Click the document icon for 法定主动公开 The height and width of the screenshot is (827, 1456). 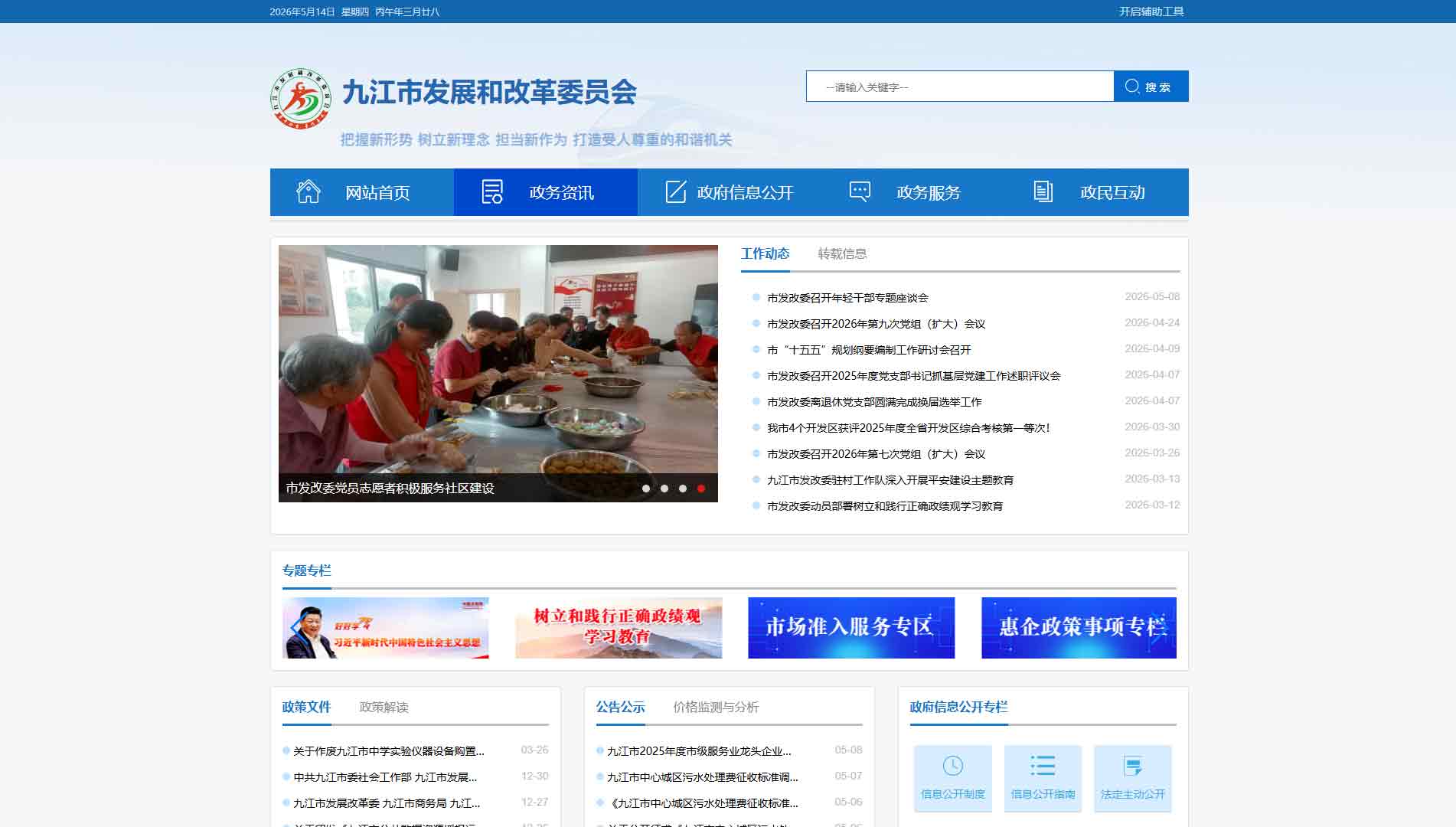click(1133, 766)
